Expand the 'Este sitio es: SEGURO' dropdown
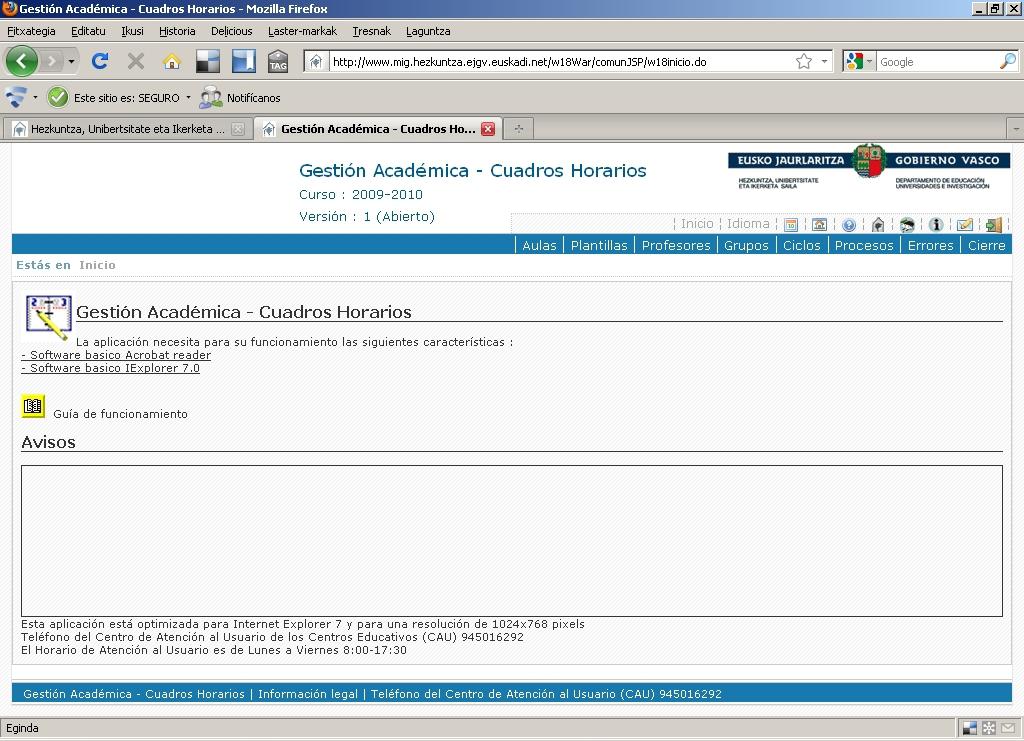1024x741 pixels. (188, 98)
